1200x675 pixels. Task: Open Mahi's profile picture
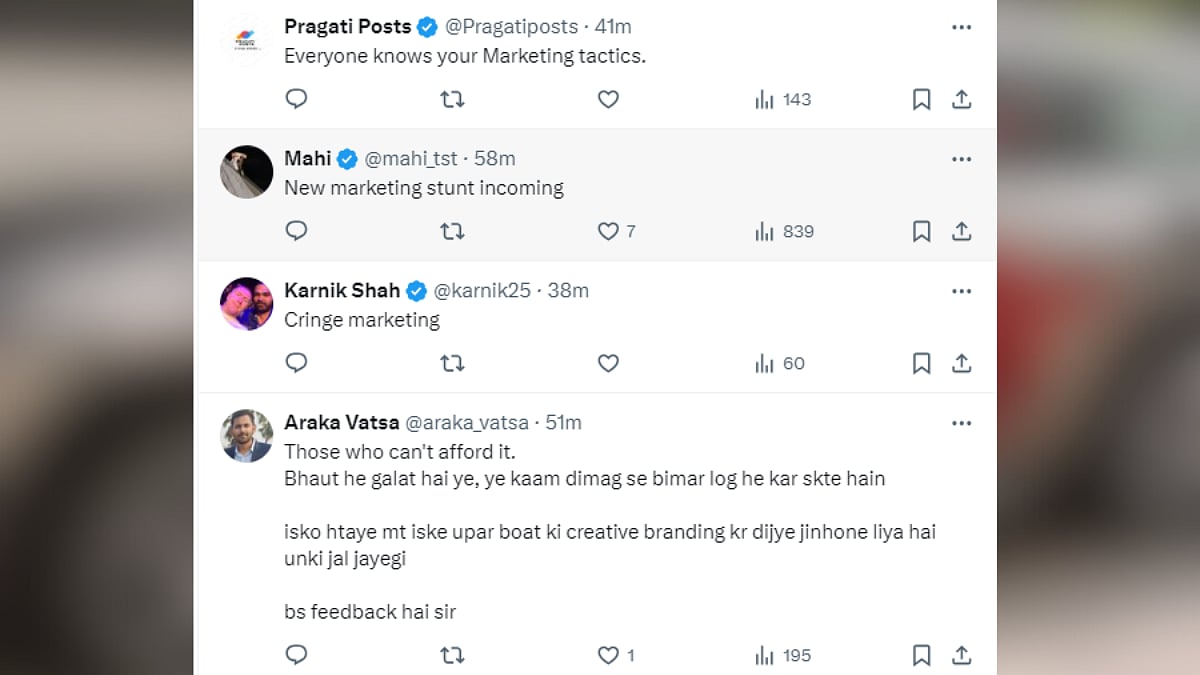[x=246, y=172]
